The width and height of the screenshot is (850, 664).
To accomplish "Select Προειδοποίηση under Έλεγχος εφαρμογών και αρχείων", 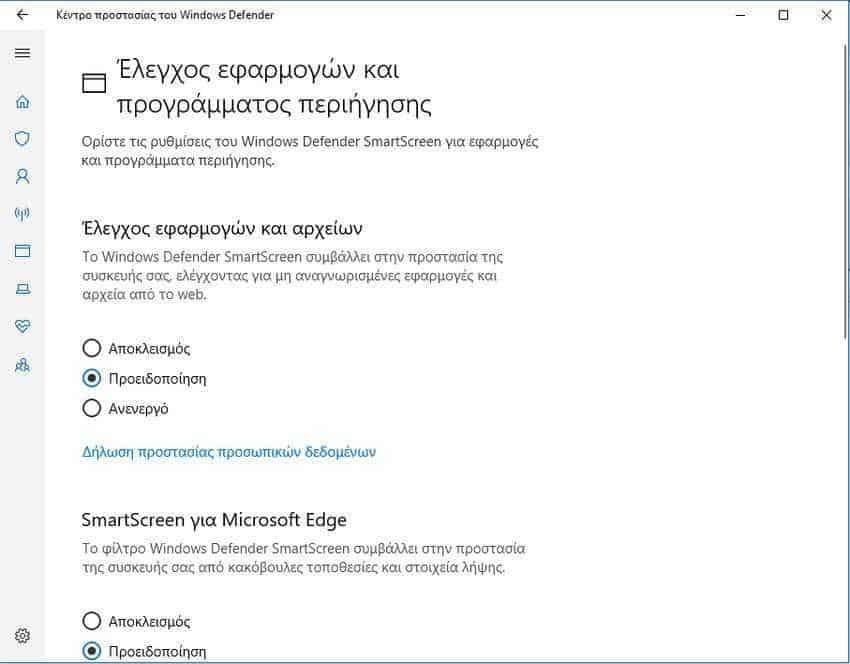I will point(144,378).
